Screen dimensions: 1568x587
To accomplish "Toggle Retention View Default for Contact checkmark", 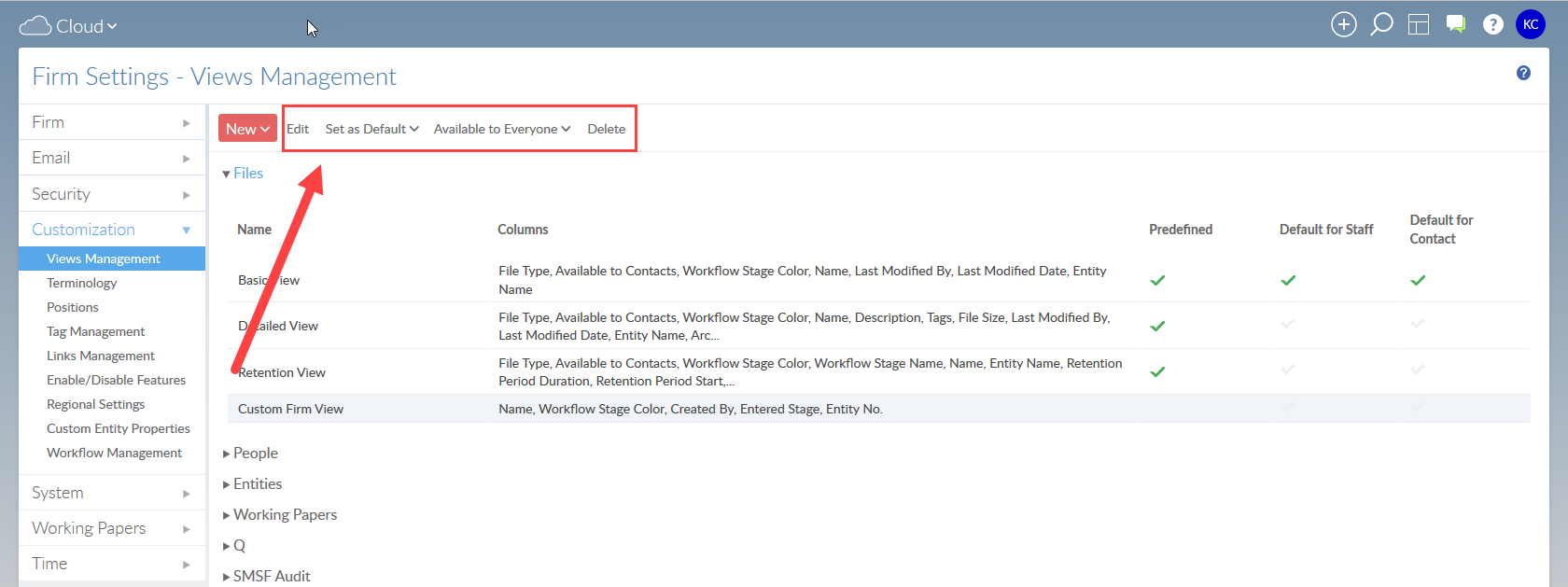I will [1418, 370].
